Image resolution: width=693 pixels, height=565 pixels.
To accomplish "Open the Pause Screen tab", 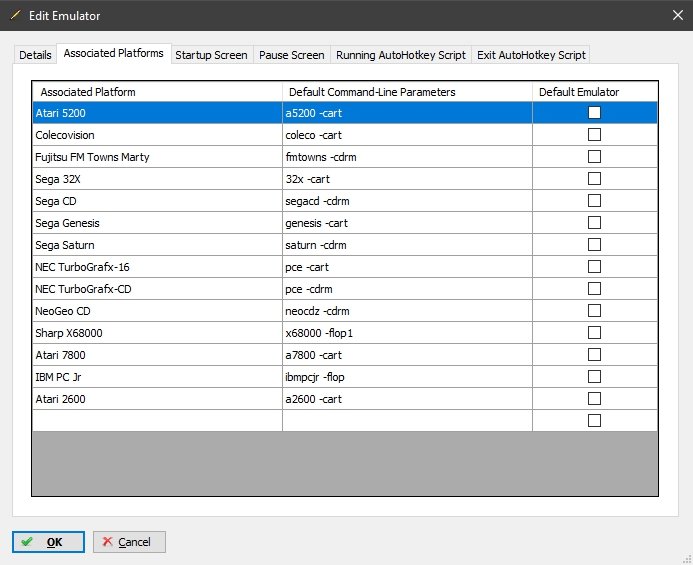I will (x=292, y=55).
